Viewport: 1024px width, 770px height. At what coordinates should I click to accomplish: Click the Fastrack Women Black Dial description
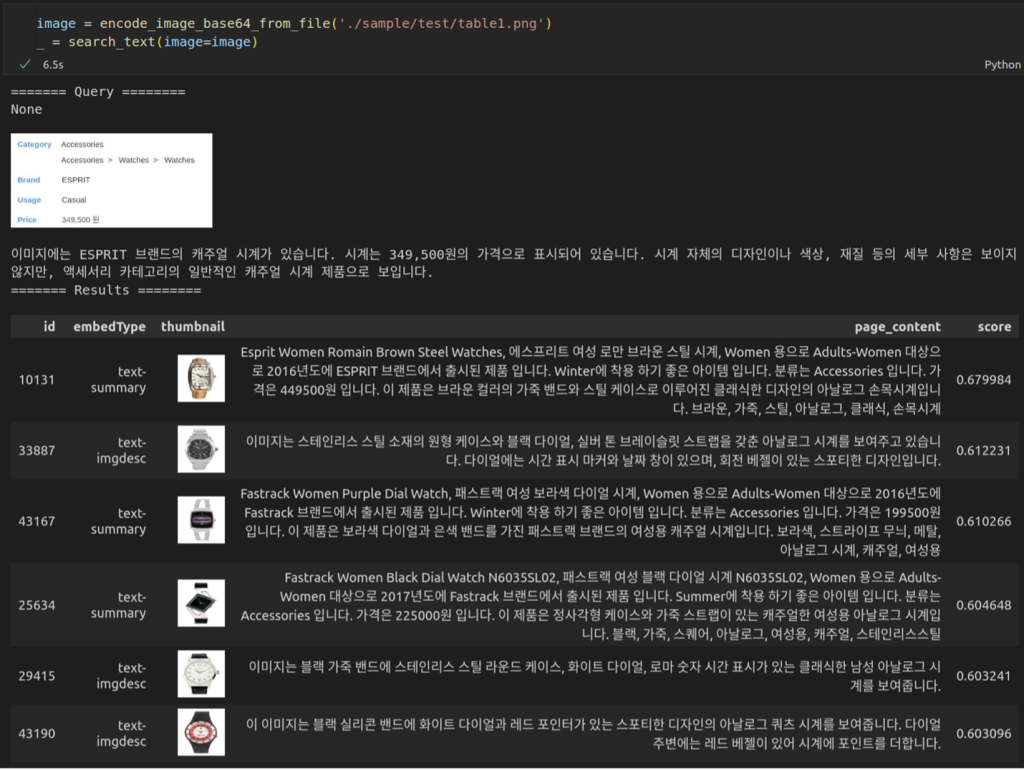click(590, 605)
